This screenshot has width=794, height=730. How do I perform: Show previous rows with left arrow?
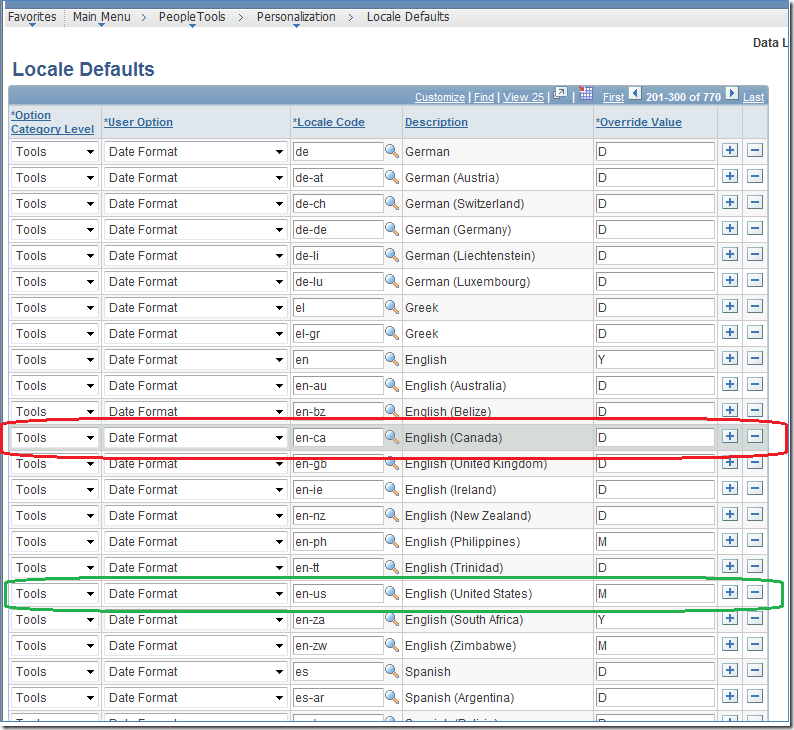[635, 95]
